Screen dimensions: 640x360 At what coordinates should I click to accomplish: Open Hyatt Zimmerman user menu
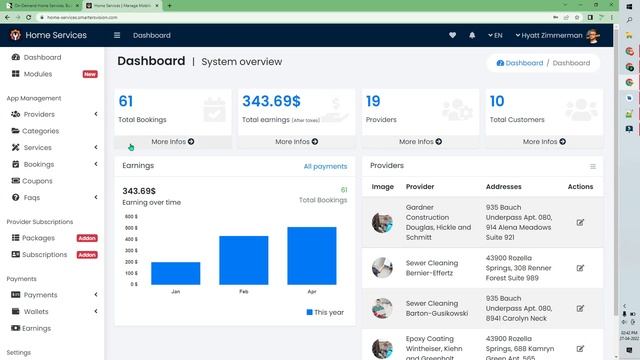coord(557,36)
